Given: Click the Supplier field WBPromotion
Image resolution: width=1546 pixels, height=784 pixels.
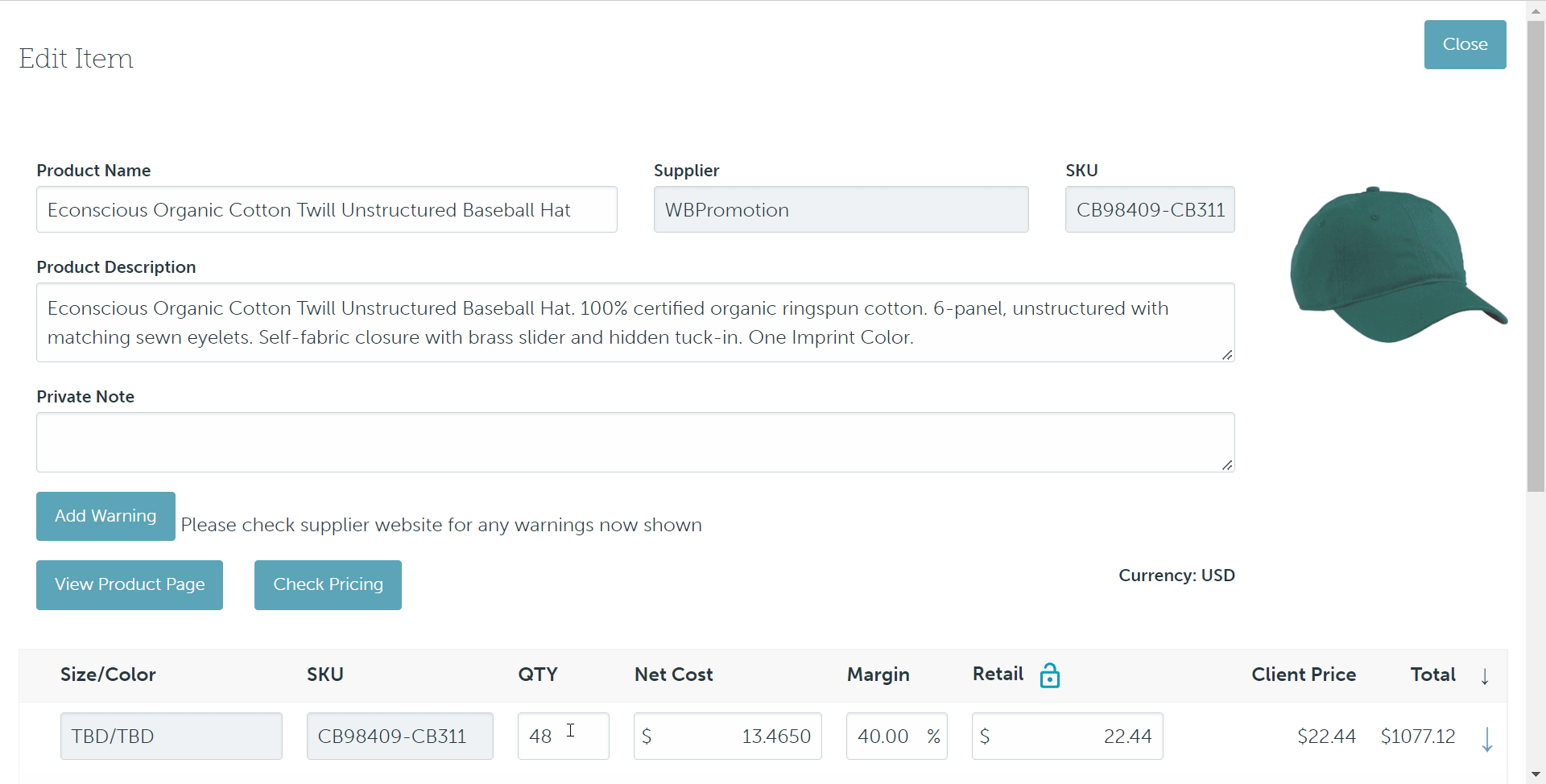Looking at the screenshot, I should tap(841, 210).
